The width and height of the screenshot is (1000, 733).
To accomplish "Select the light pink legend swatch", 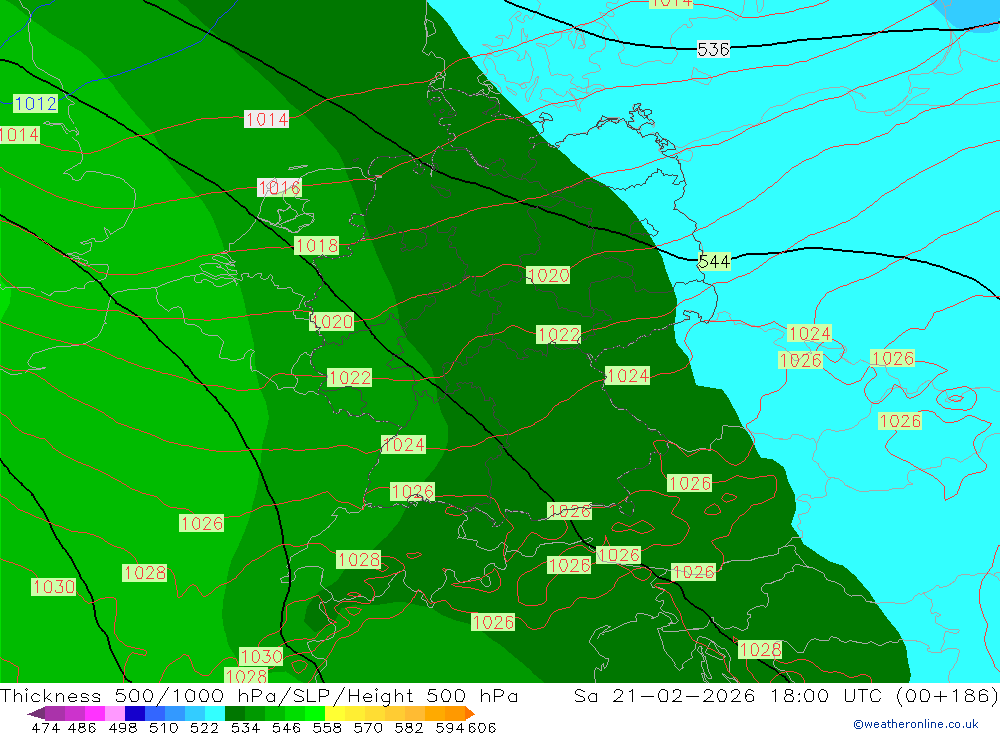I will (115, 713).
